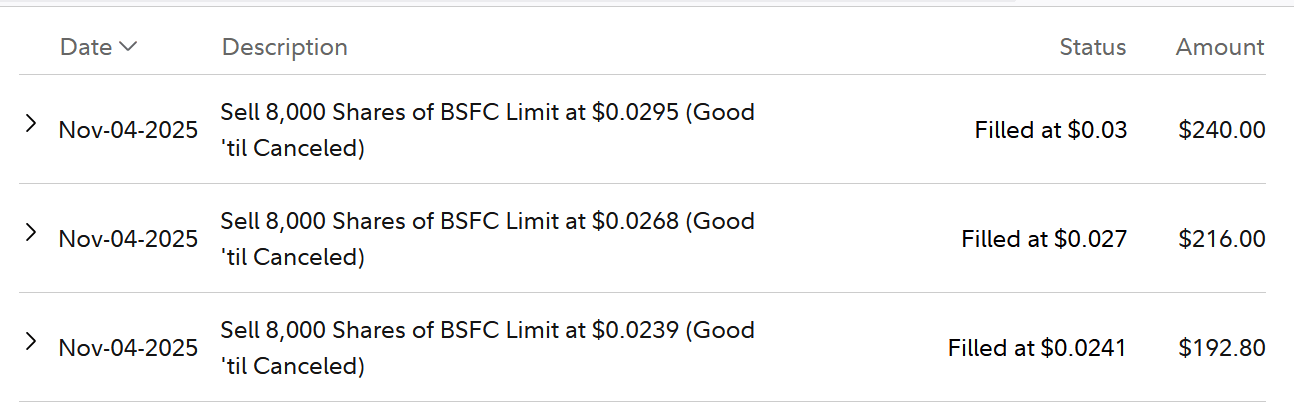
Task: Sort orders by the Date header label
Action: tap(86, 47)
